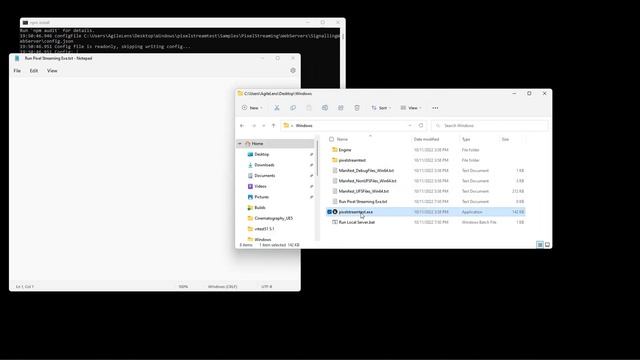Image resolution: width=640 pixels, height=360 pixels.
Task: Click the Ln 1, Col 1 indicator in Notepad
Action: pos(25,287)
